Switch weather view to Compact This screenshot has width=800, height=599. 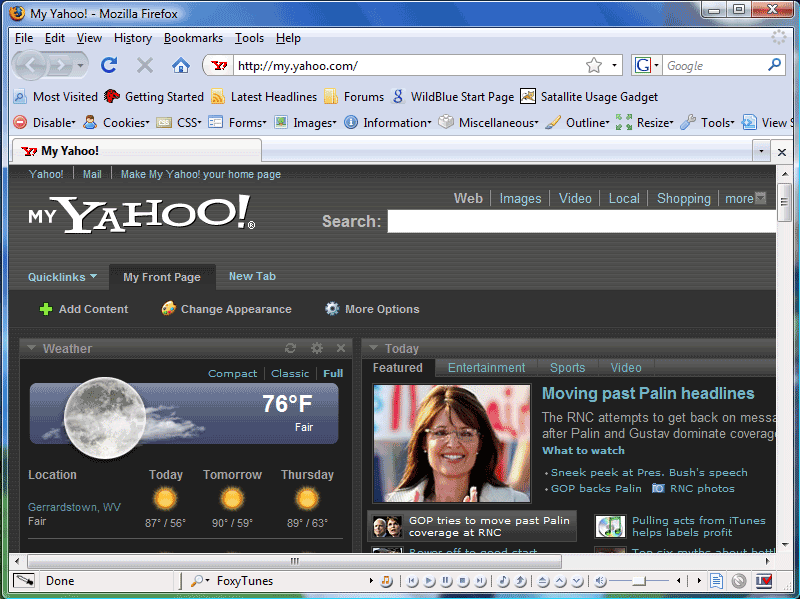232,373
